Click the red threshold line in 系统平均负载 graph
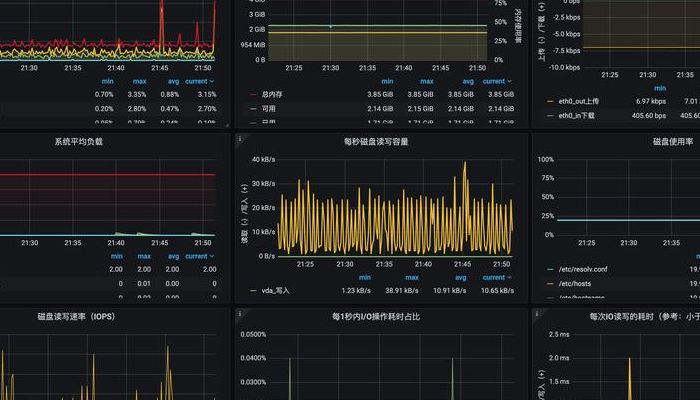The image size is (700, 400). 108,175
